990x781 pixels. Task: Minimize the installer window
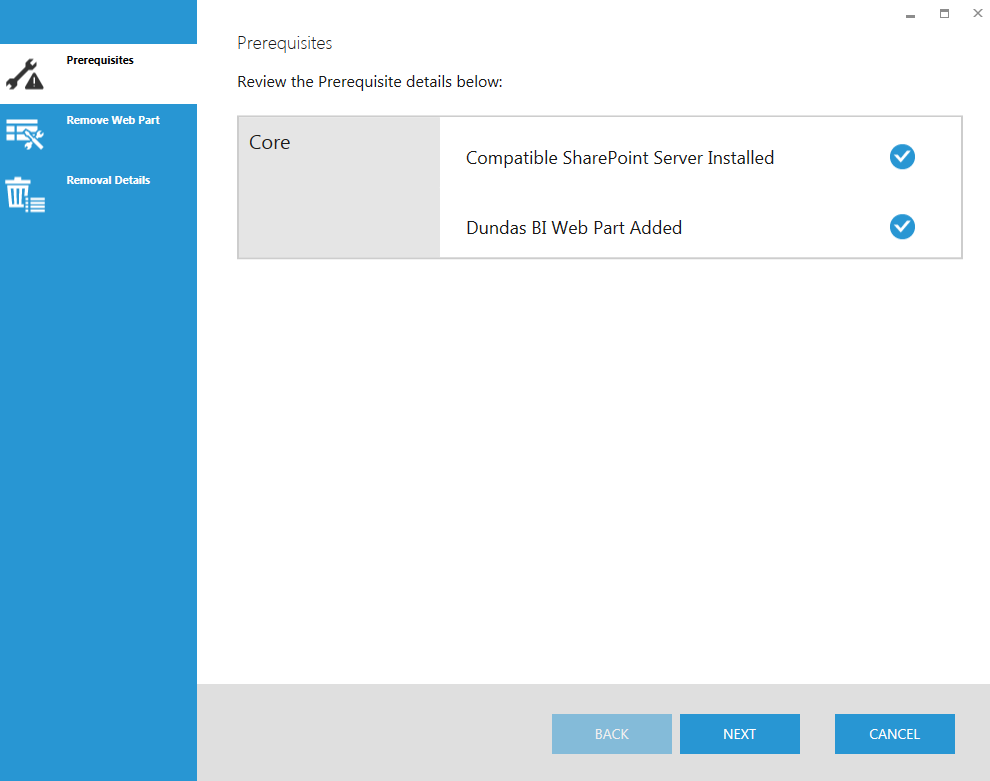point(910,14)
